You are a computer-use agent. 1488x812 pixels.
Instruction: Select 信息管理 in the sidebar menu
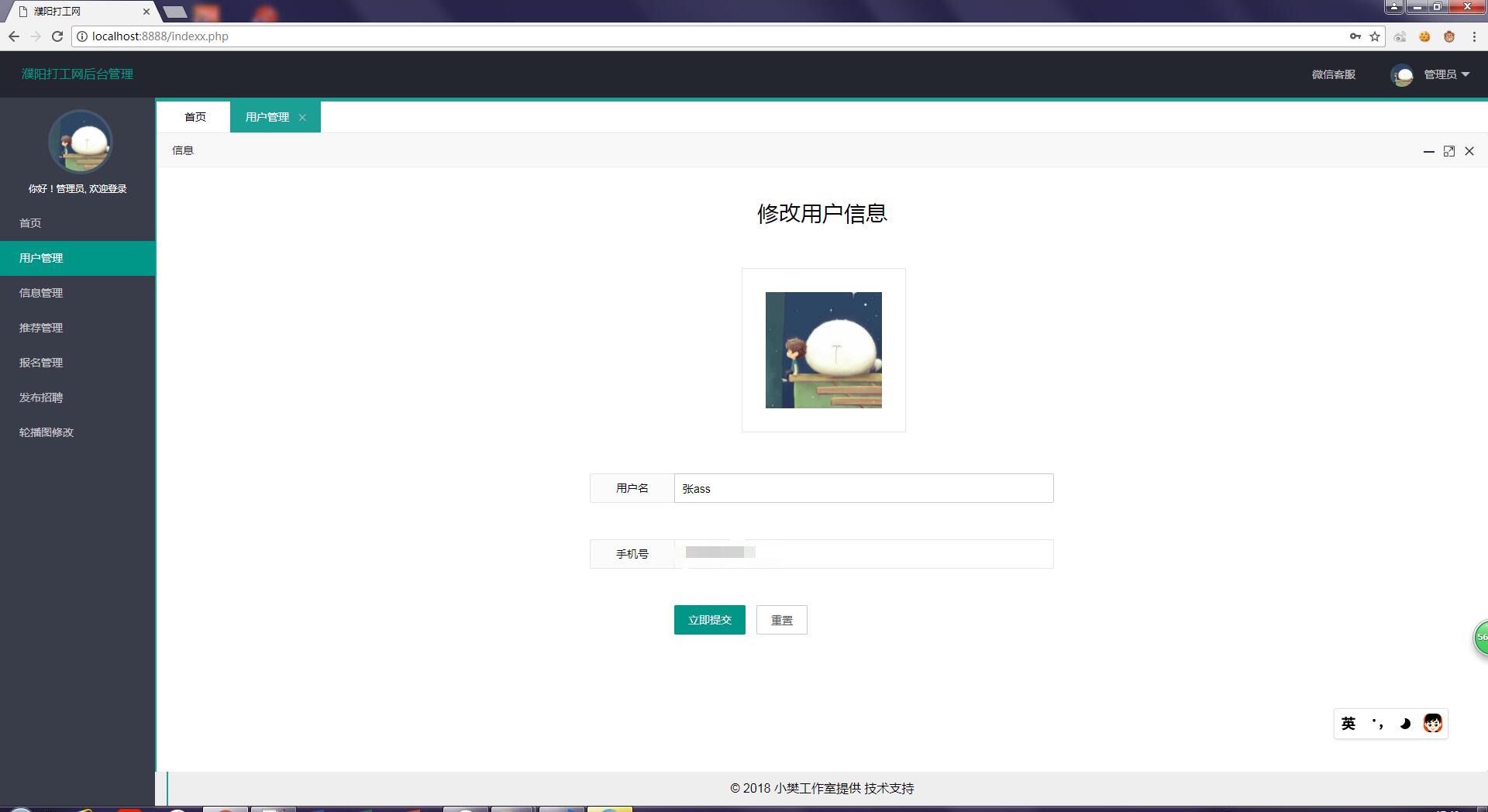(42, 292)
